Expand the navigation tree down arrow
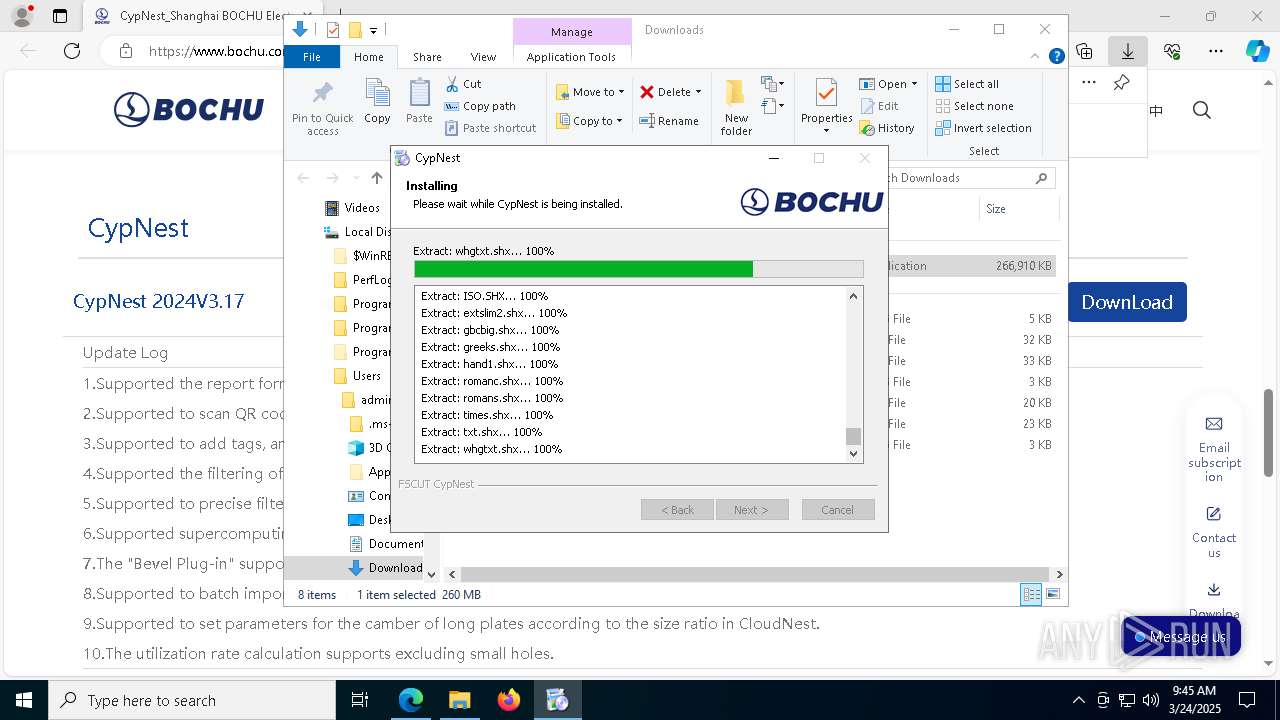1280x720 pixels. 432,574
